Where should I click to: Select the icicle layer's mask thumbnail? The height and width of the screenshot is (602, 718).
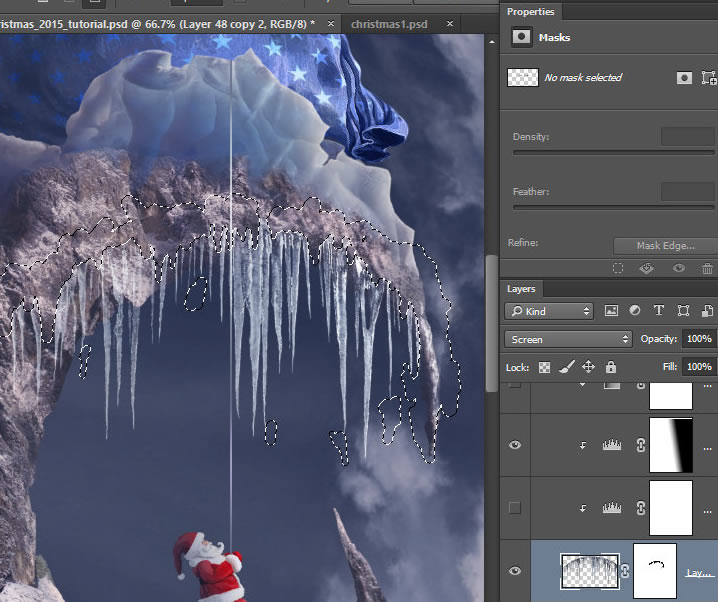(x=655, y=571)
